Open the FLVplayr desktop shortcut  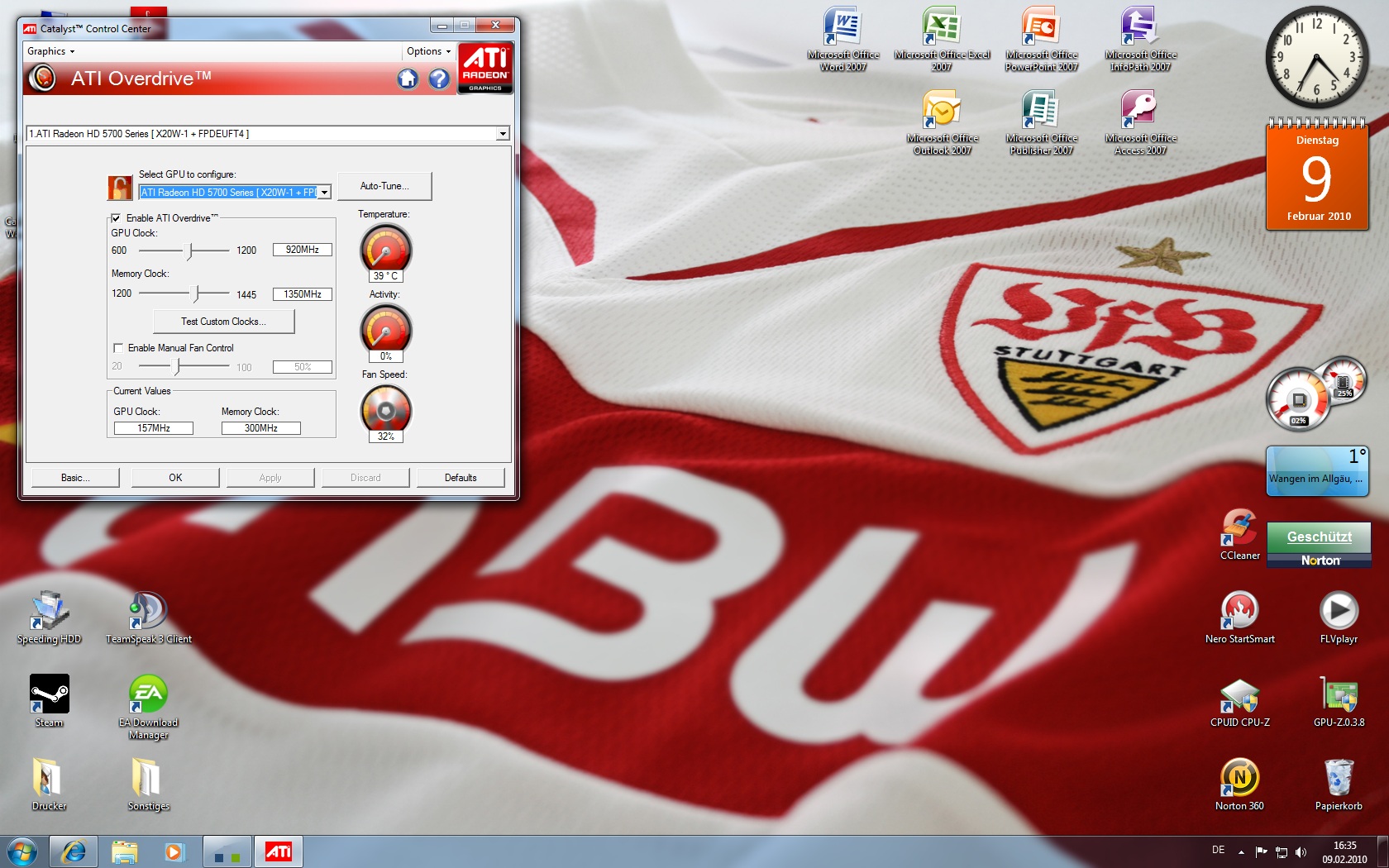pos(1339,618)
